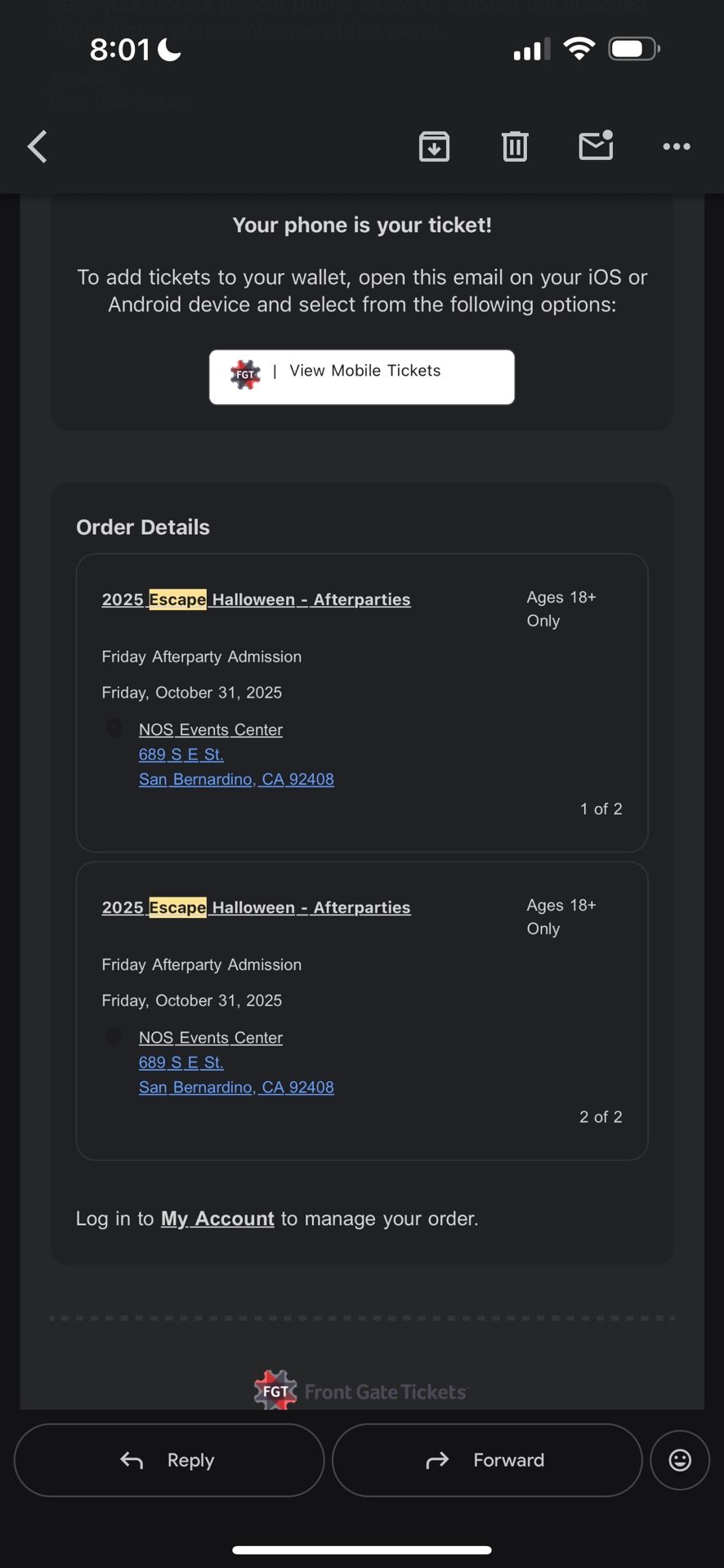The height and width of the screenshot is (1568, 724).
Task: Open the three-dot more options menu
Action: pyautogui.click(x=677, y=147)
